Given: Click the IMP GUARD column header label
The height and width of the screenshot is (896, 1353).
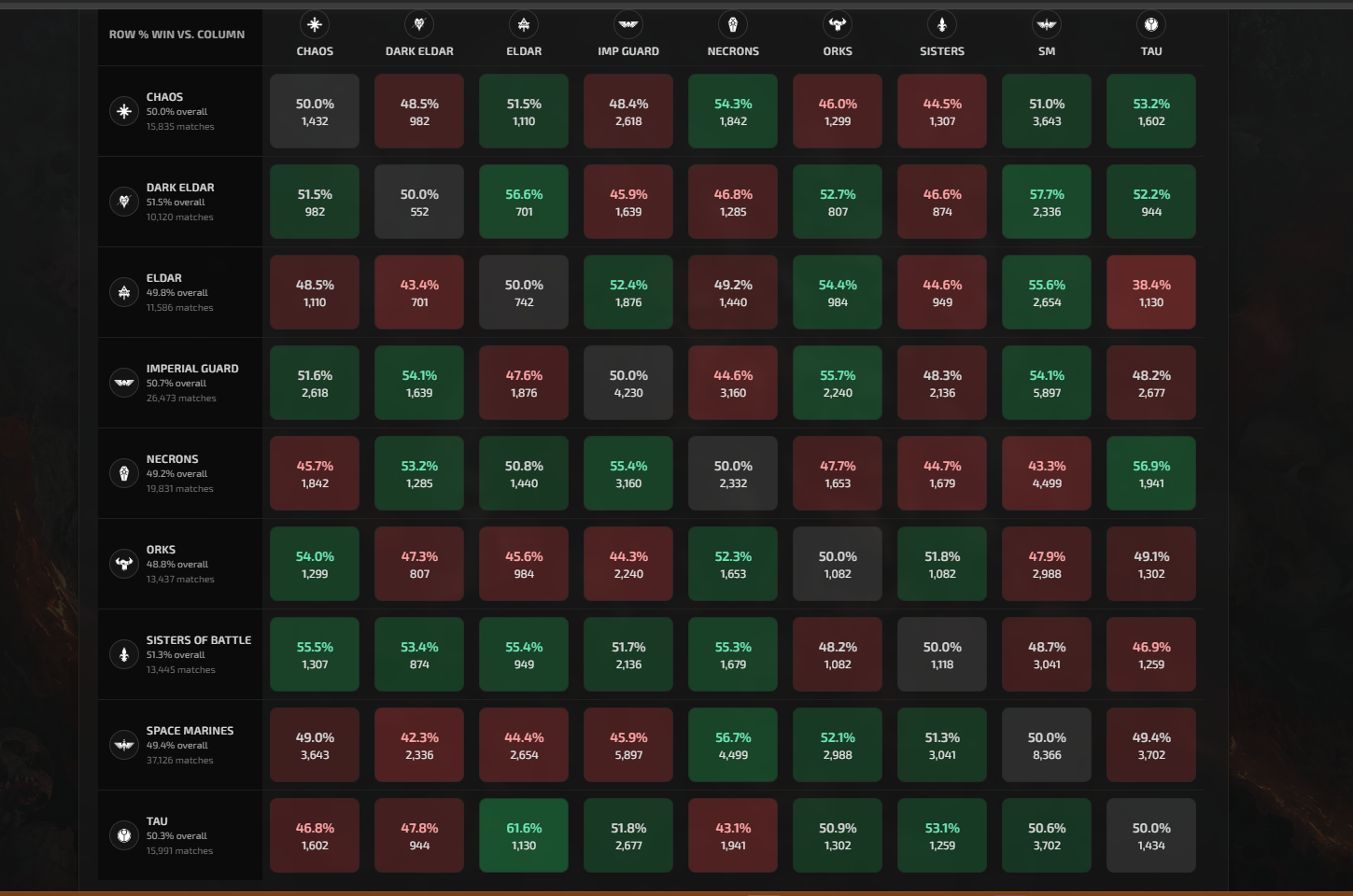Looking at the screenshot, I should coord(628,51).
